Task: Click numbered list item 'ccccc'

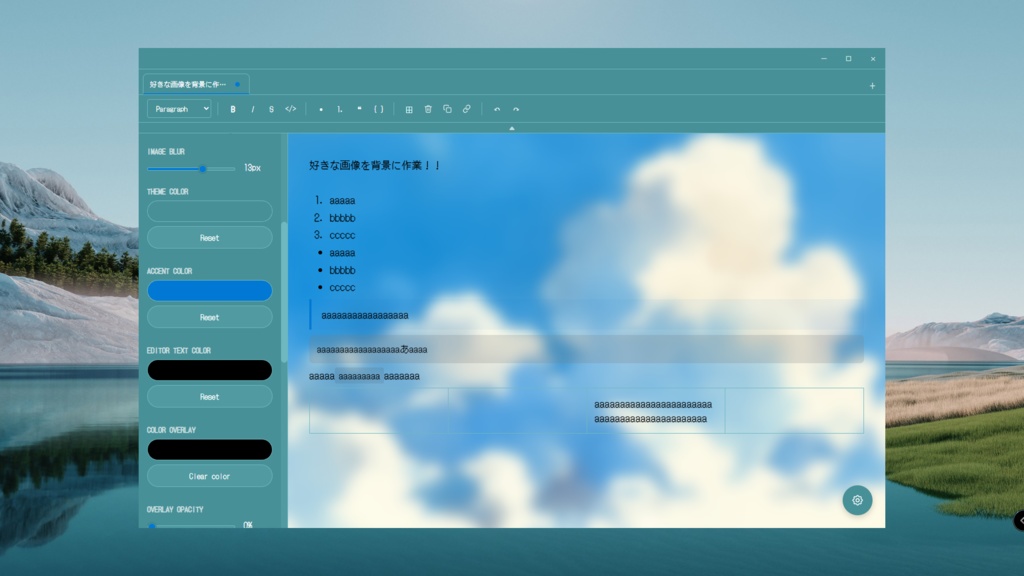Action: pos(342,235)
